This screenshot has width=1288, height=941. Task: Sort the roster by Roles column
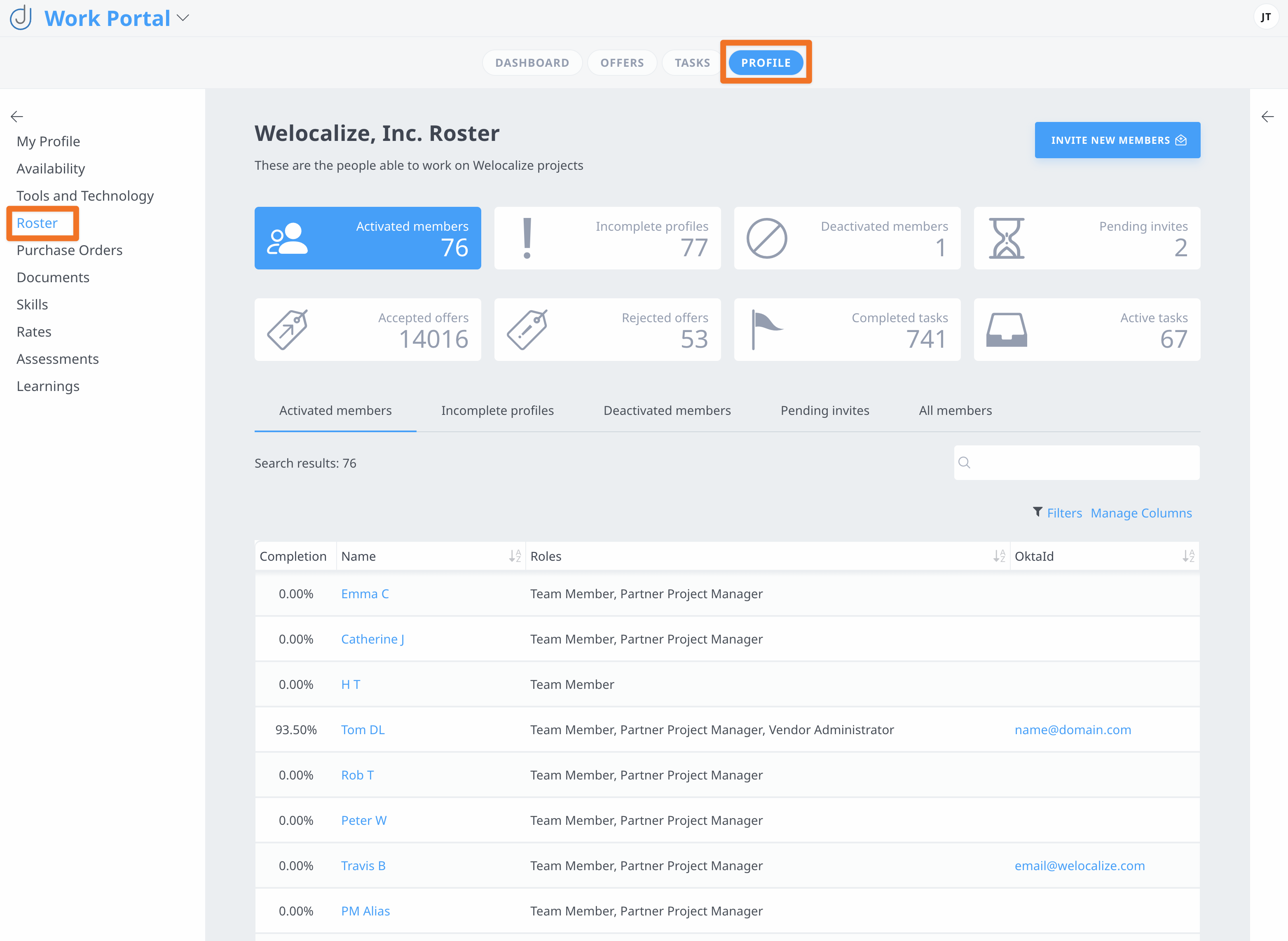pyautogui.click(x=999, y=556)
